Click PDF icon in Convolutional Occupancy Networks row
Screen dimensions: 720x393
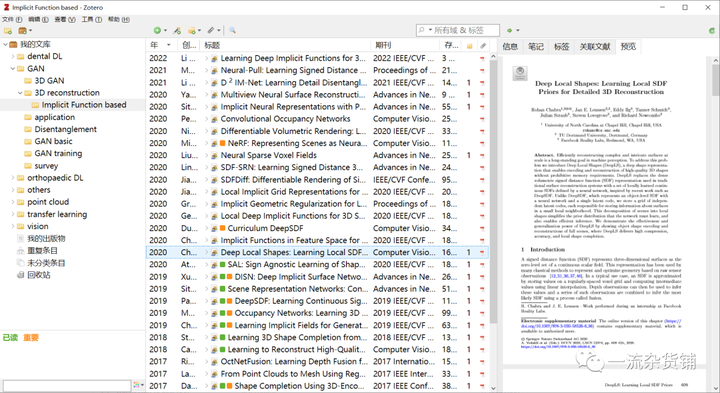(482, 119)
